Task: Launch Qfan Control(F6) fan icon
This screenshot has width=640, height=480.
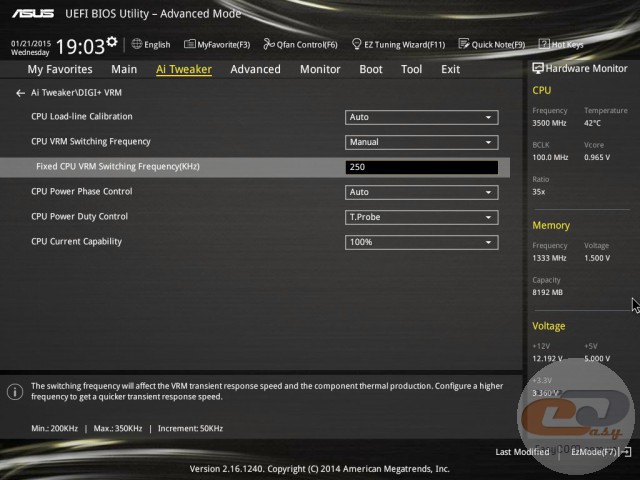Action: click(269, 44)
